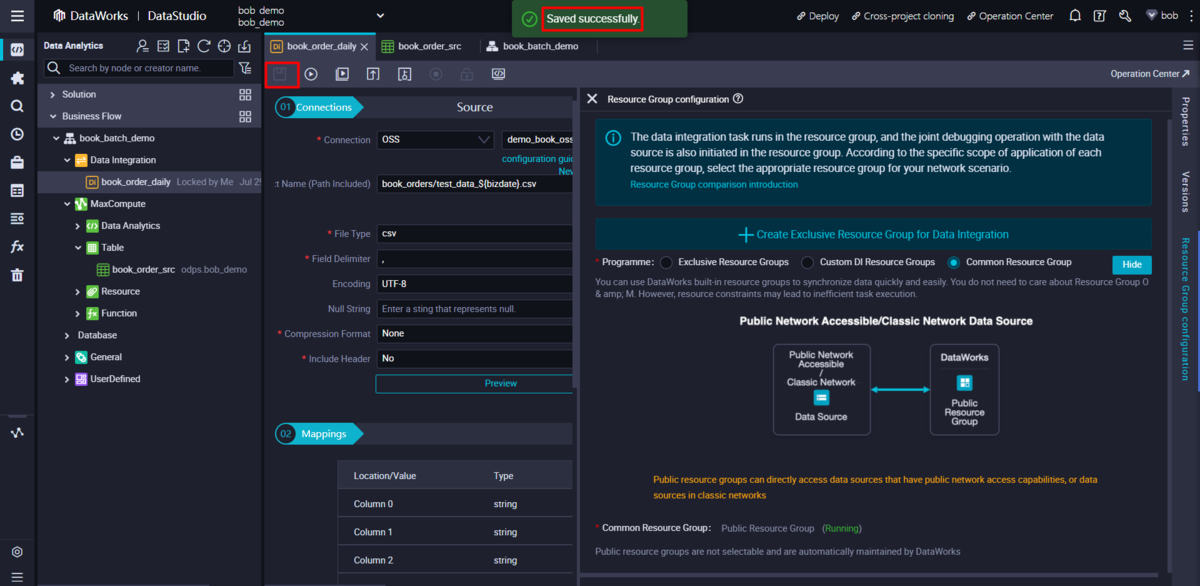Image resolution: width=1200 pixels, height=586 pixels.
Task: Select Exclusive Resource Groups radio button
Action: tap(666, 262)
